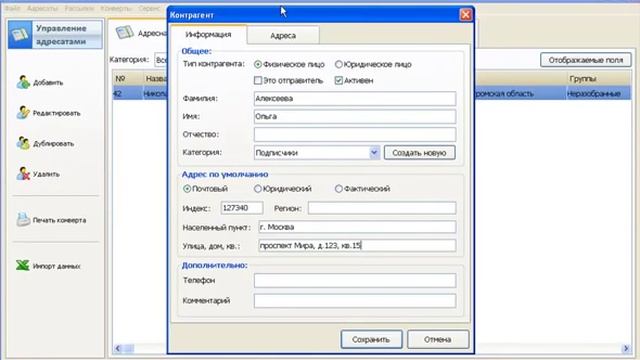Screen dimensions: 640x360
Task: Choose Фактический default address type
Action: [x=338, y=189]
